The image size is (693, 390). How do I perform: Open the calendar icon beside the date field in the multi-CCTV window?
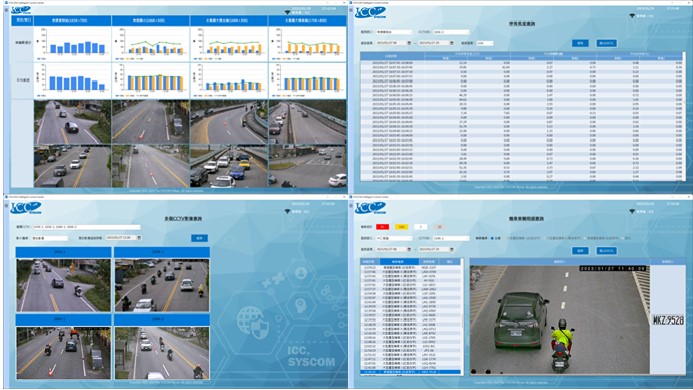(x=139, y=237)
